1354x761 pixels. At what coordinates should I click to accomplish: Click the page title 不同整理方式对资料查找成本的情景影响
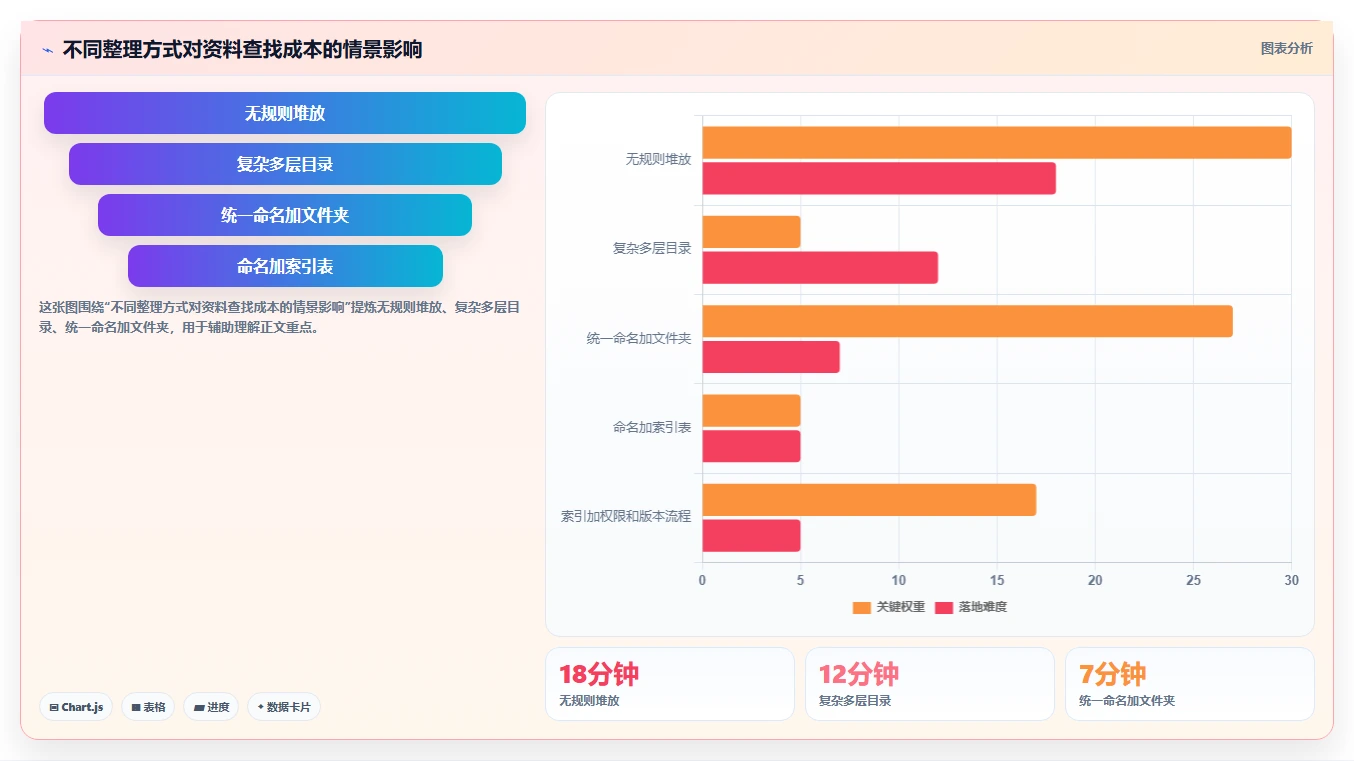pos(242,49)
